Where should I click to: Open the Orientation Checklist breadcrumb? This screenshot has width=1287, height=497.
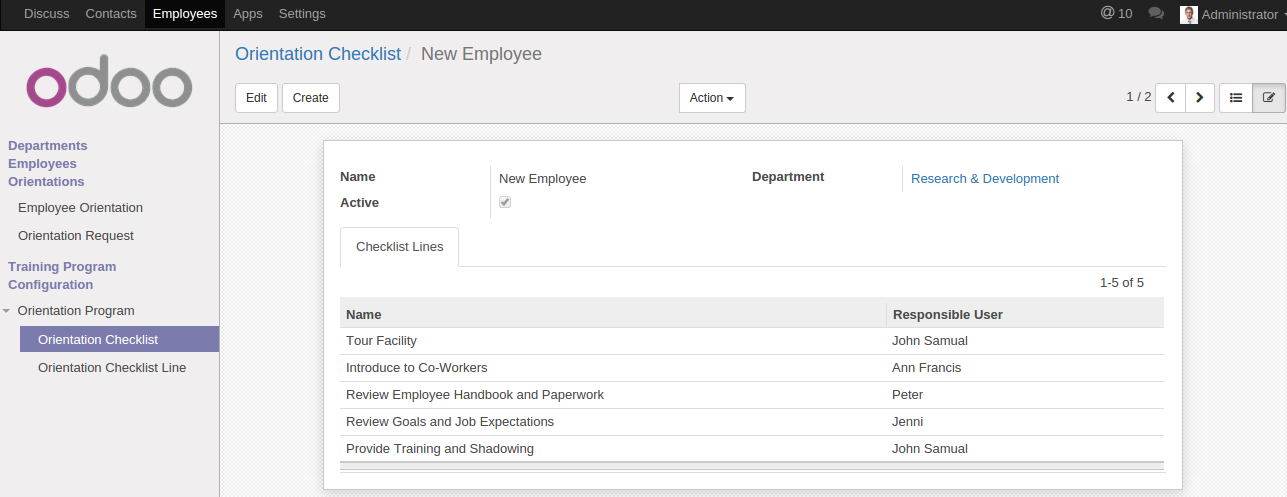[x=318, y=54]
